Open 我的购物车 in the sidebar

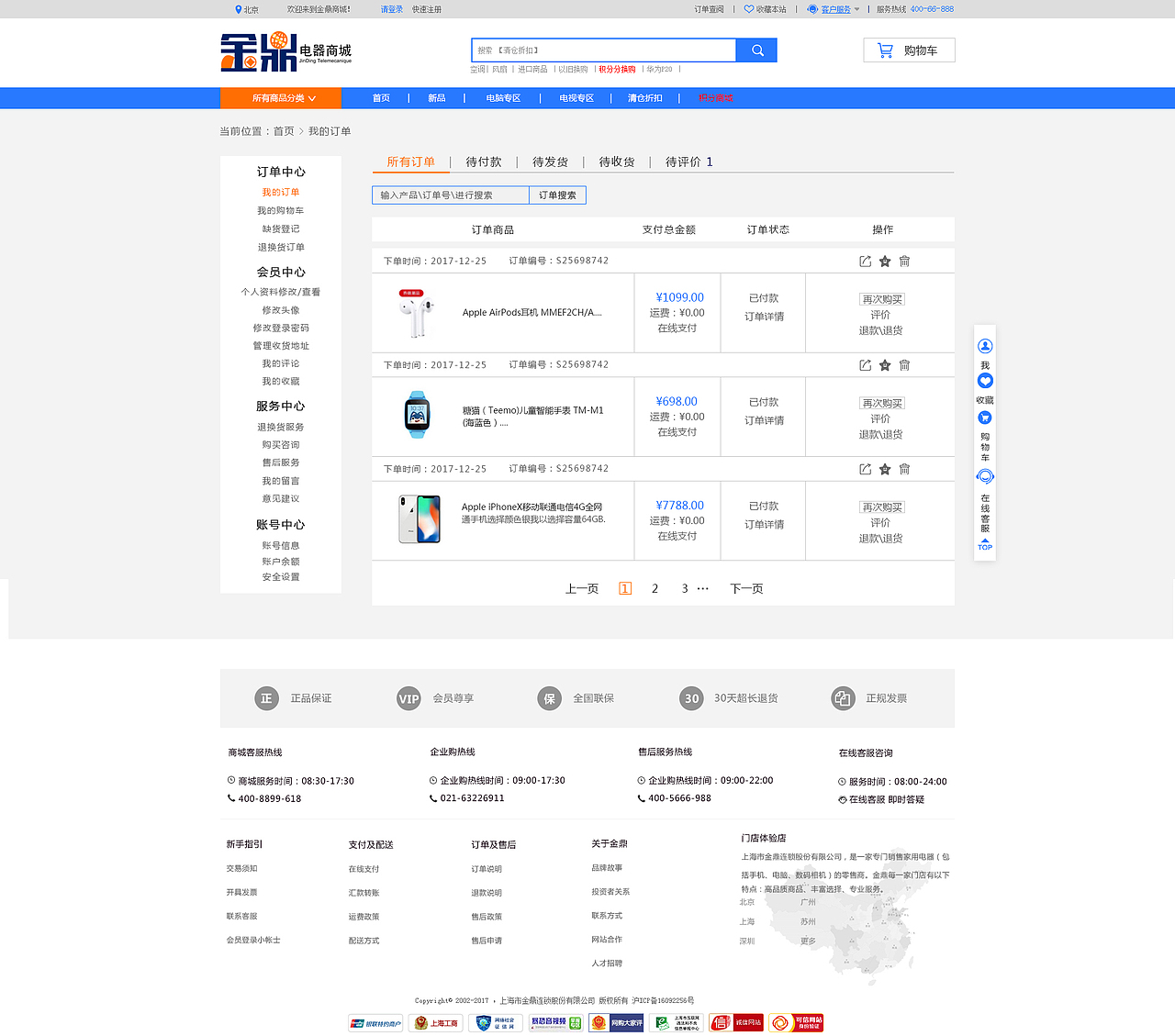(280, 210)
